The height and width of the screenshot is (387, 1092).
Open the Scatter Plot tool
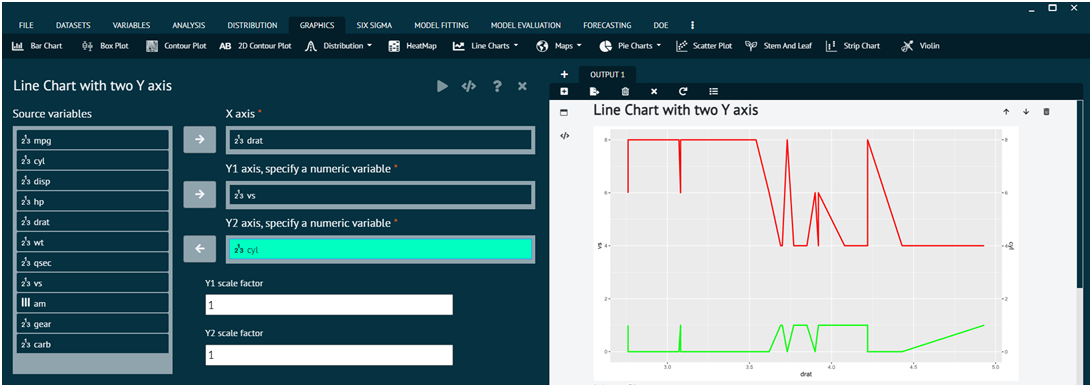click(704, 46)
